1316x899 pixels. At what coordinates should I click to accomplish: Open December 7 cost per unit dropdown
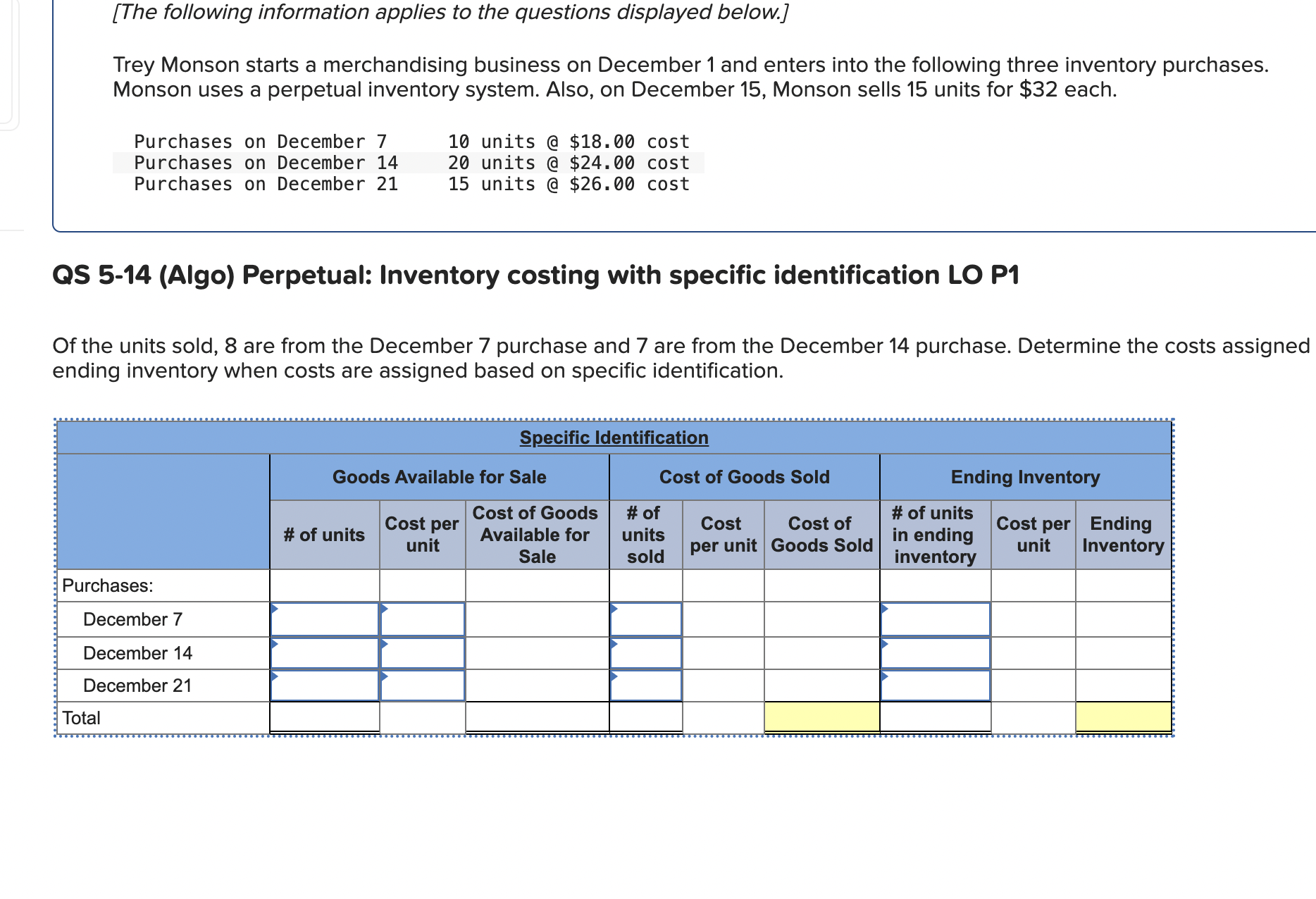pyautogui.click(x=423, y=619)
